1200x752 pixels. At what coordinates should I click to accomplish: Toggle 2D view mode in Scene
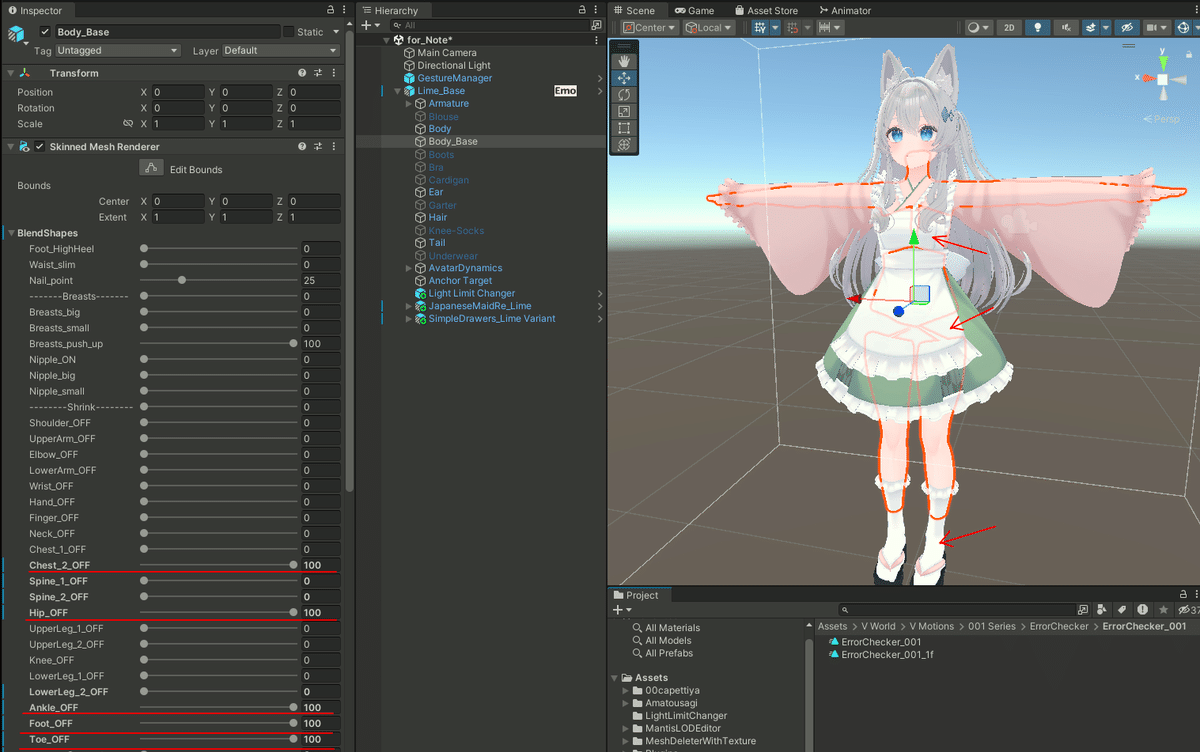click(x=1010, y=28)
